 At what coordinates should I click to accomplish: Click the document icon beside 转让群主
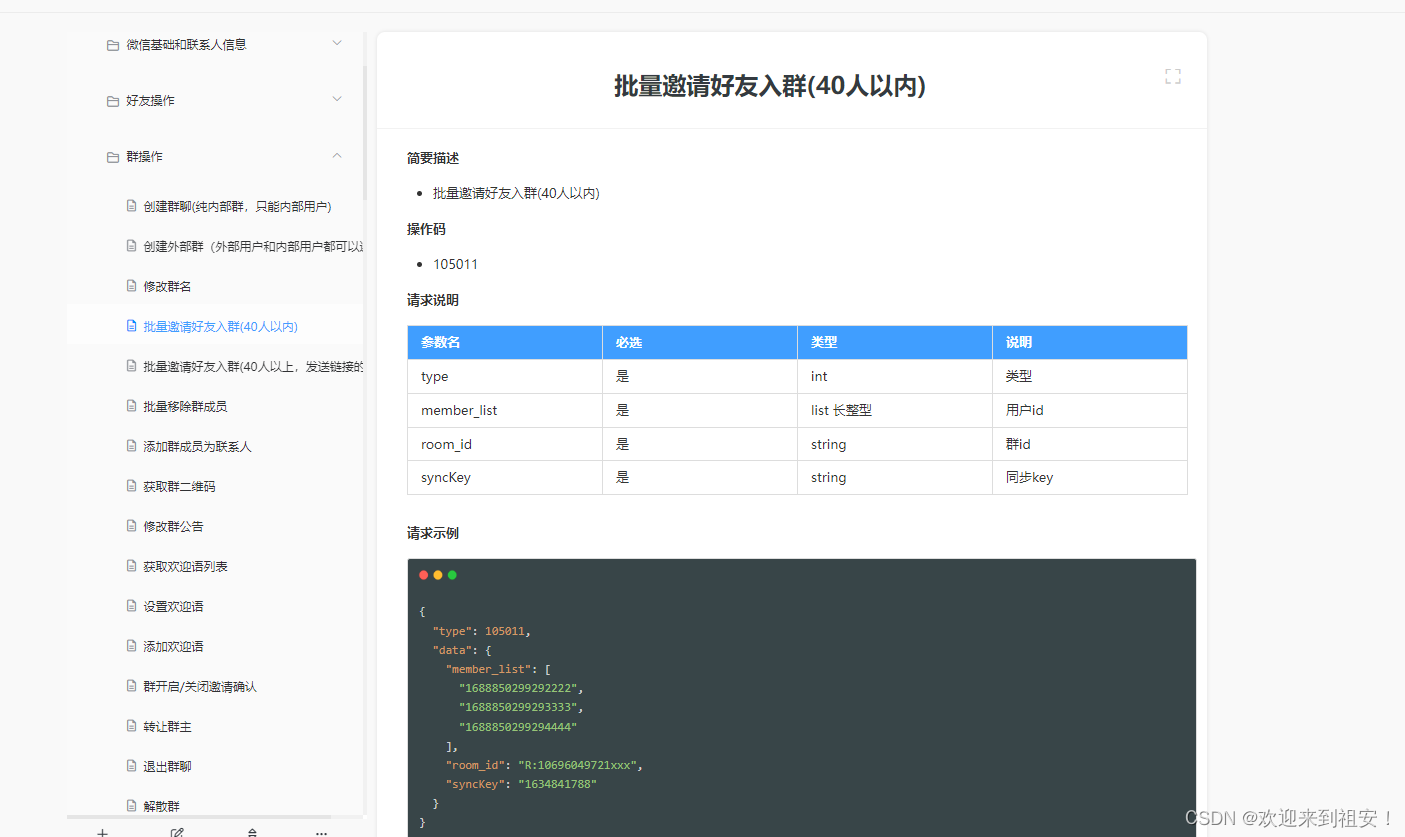click(x=131, y=725)
